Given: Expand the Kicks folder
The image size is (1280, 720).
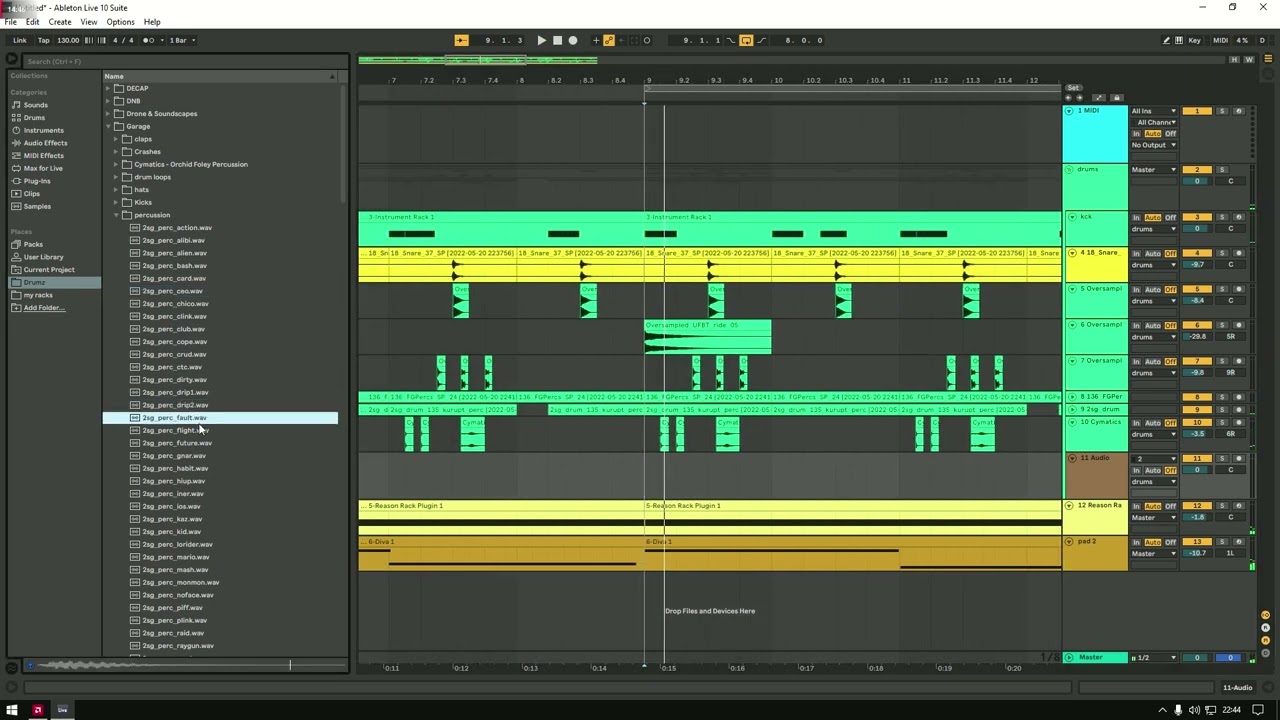Looking at the screenshot, I should click(x=115, y=202).
